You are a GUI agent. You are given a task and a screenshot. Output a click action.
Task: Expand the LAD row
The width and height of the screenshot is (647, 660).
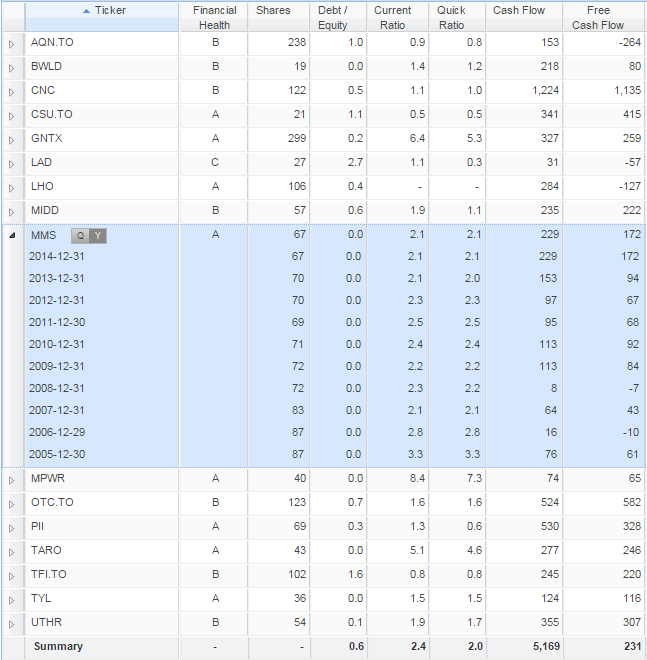coord(12,164)
